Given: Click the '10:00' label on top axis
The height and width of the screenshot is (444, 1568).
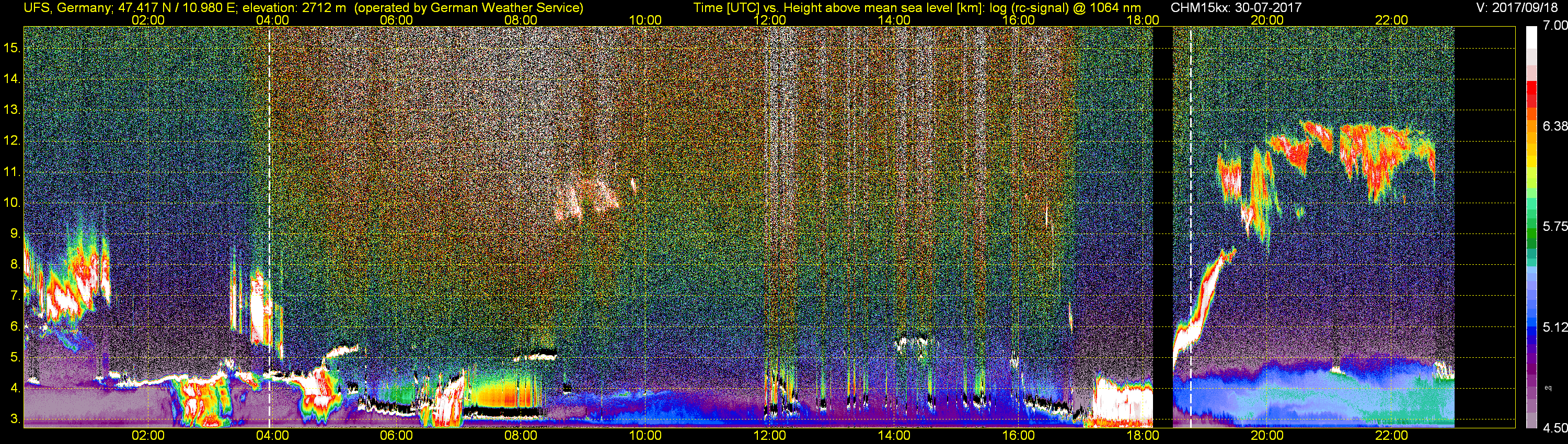Looking at the screenshot, I should click(645, 20).
